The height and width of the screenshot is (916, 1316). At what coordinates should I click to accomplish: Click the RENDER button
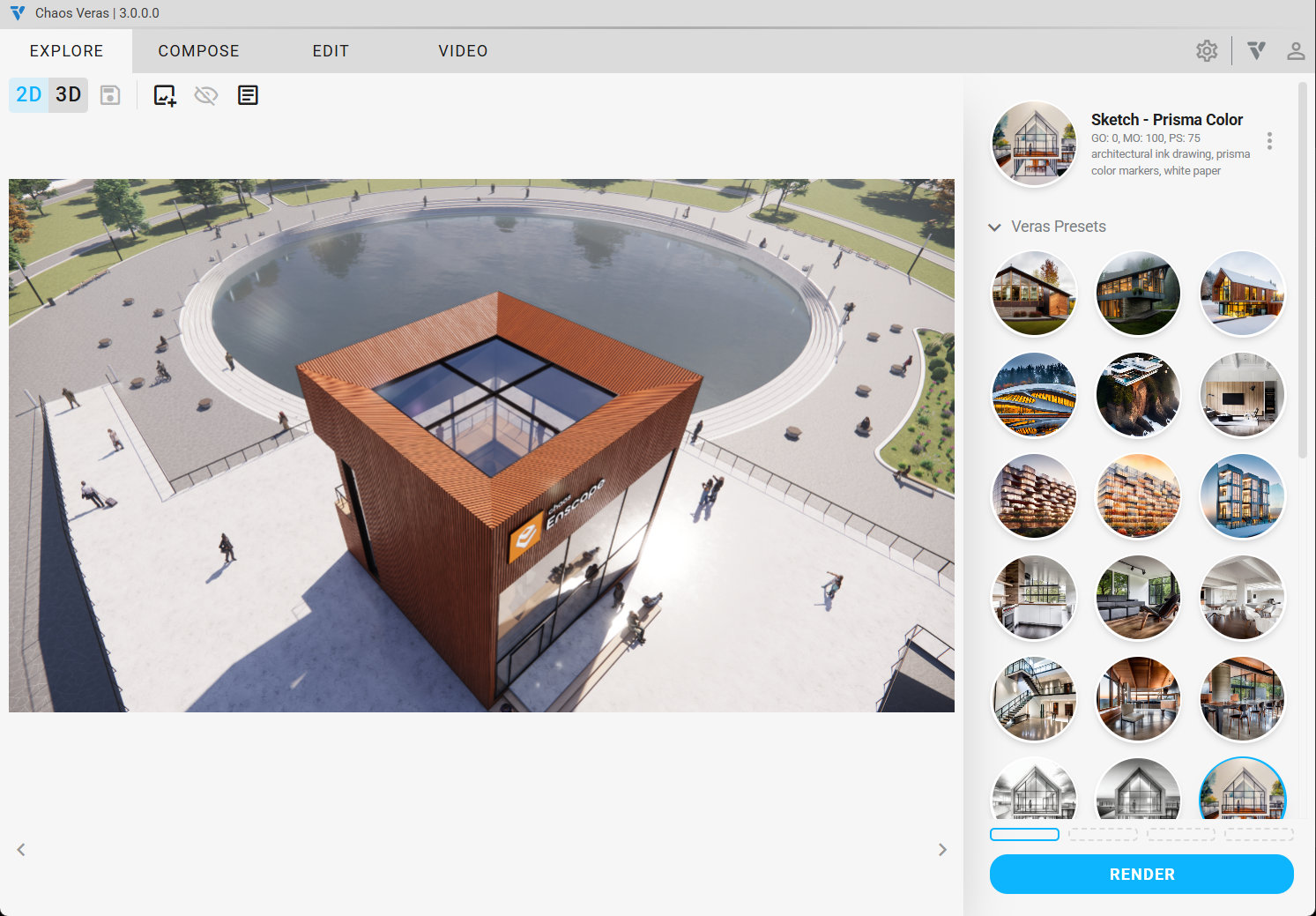[1141, 875]
